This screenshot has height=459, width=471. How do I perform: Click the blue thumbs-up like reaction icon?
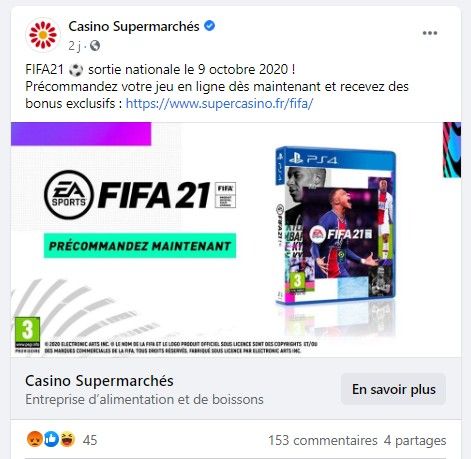(x=51, y=440)
